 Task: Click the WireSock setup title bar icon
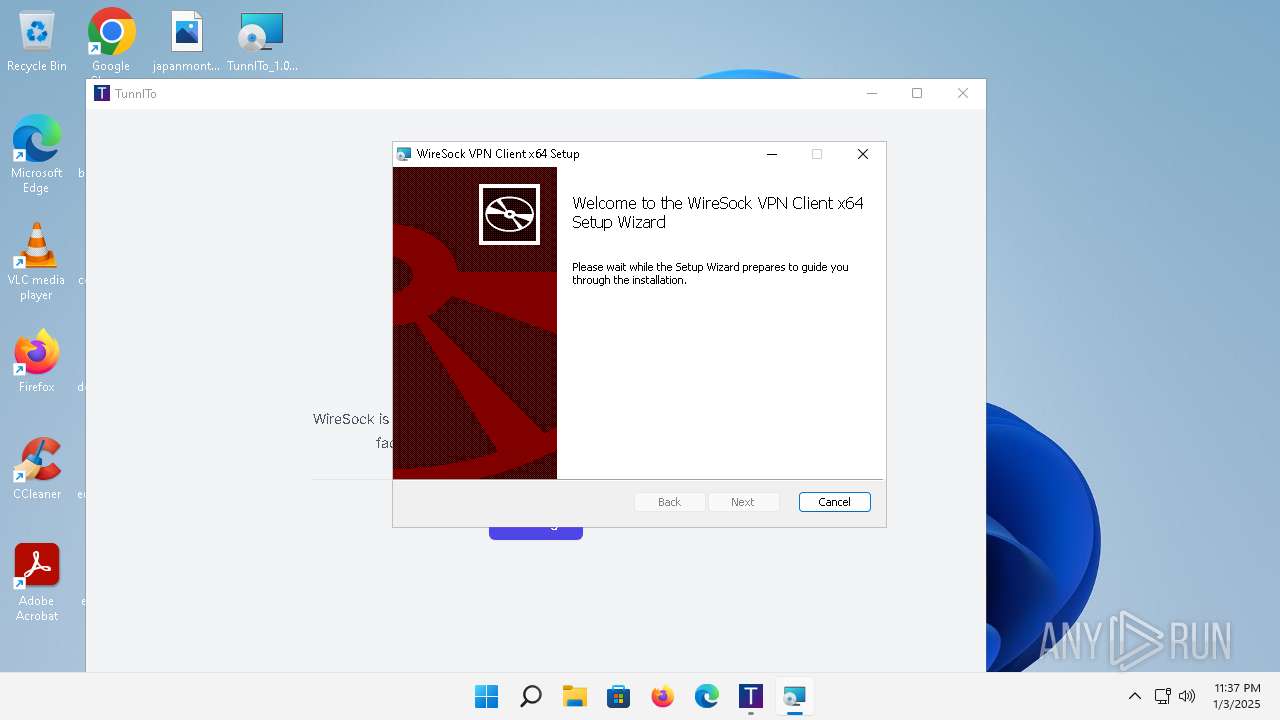404,154
